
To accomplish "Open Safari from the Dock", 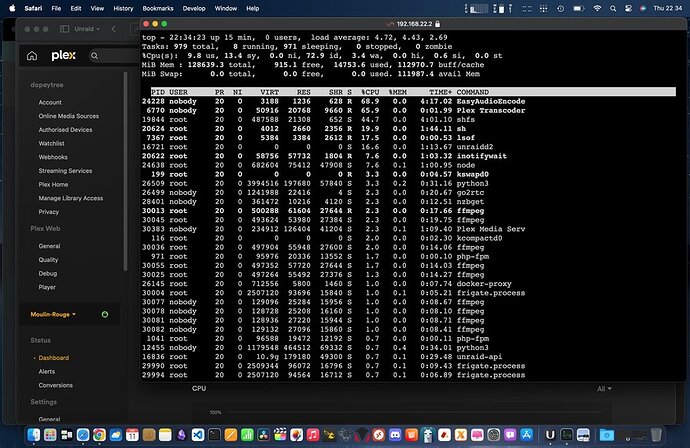I will (83, 435).
